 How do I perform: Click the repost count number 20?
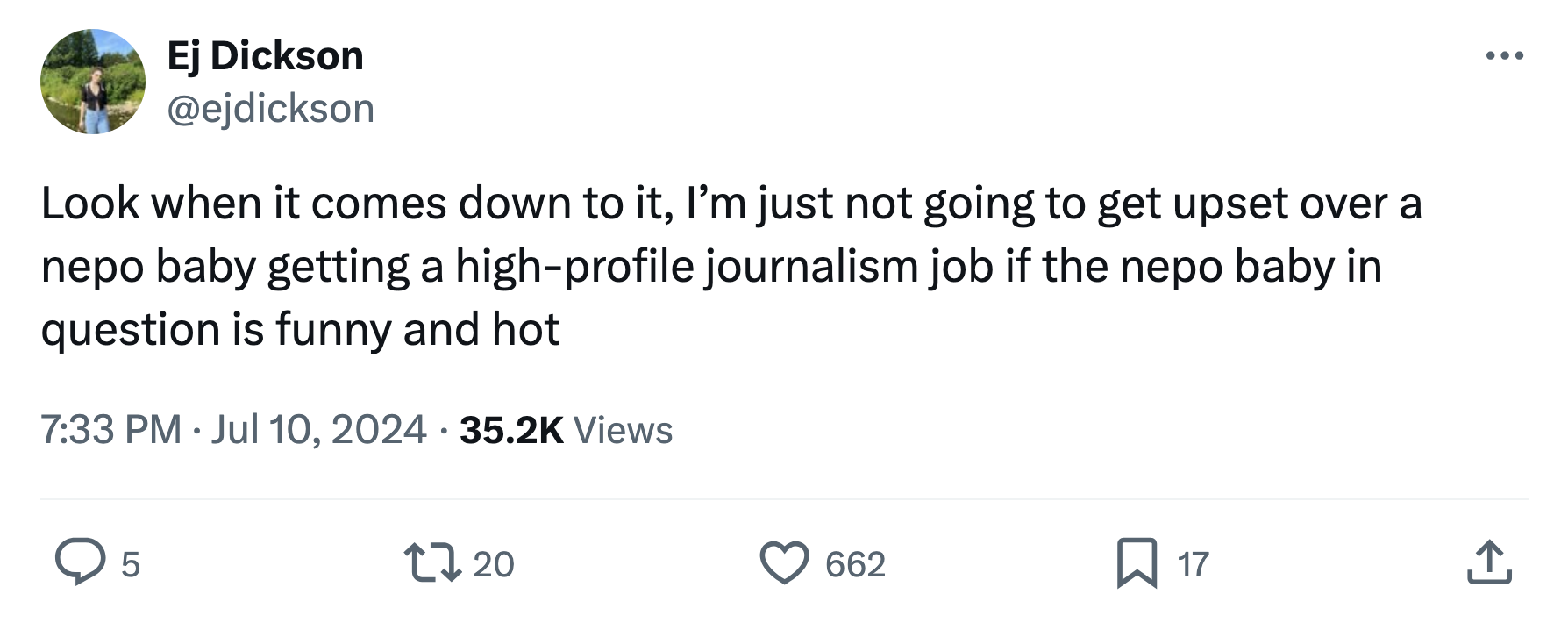click(x=494, y=564)
